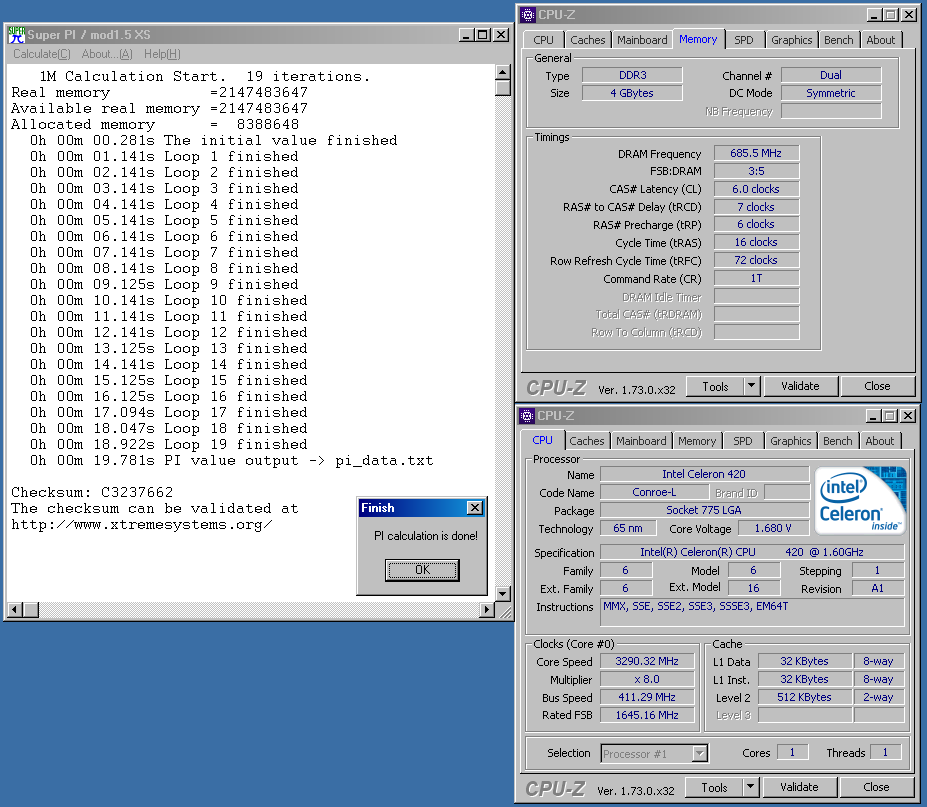The height and width of the screenshot is (807, 927).
Task: Click the Super PI title bar icon
Action: click(x=17, y=35)
